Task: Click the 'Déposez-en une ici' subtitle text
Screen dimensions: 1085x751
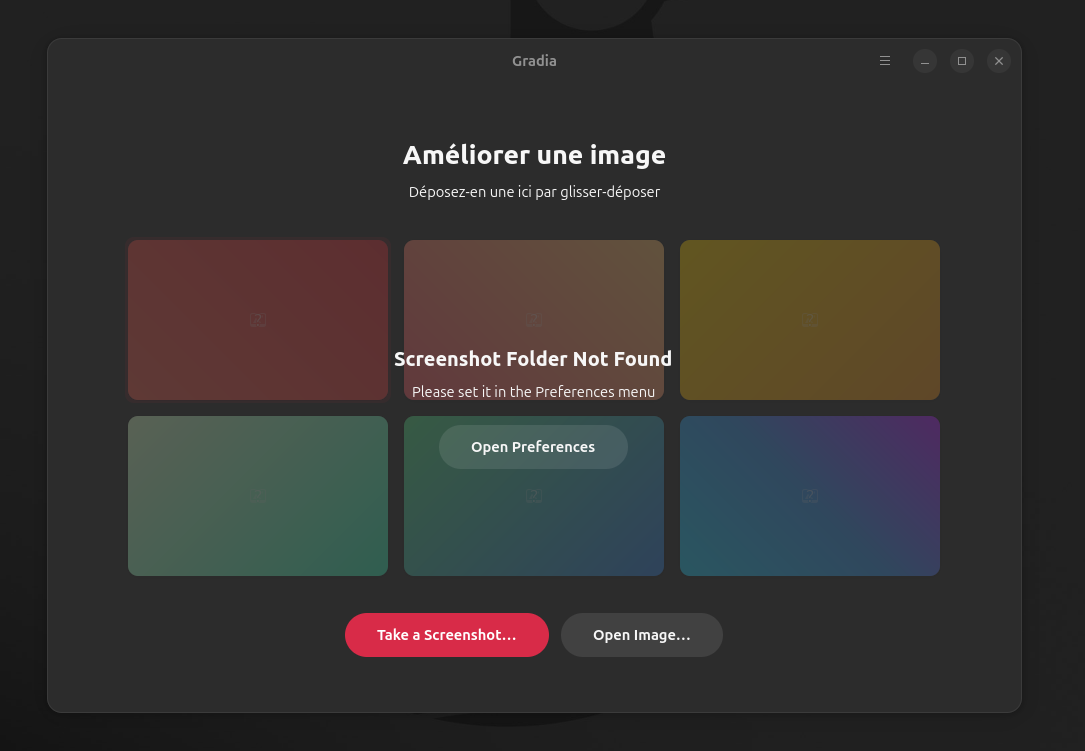Action: click(x=534, y=192)
